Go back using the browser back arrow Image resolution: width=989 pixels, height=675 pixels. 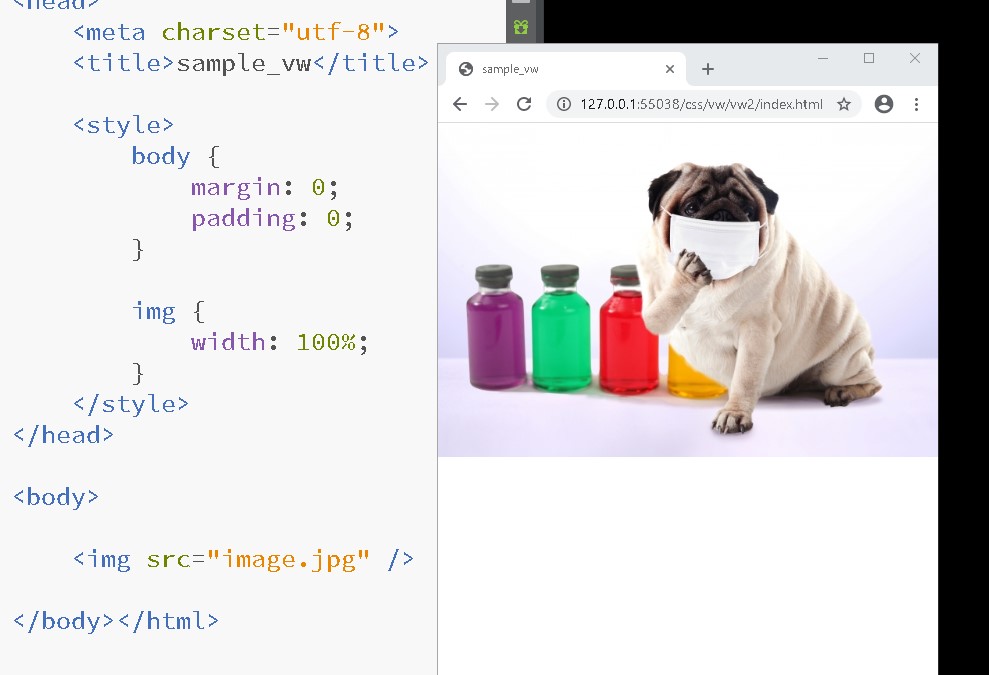[x=460, y=104]
